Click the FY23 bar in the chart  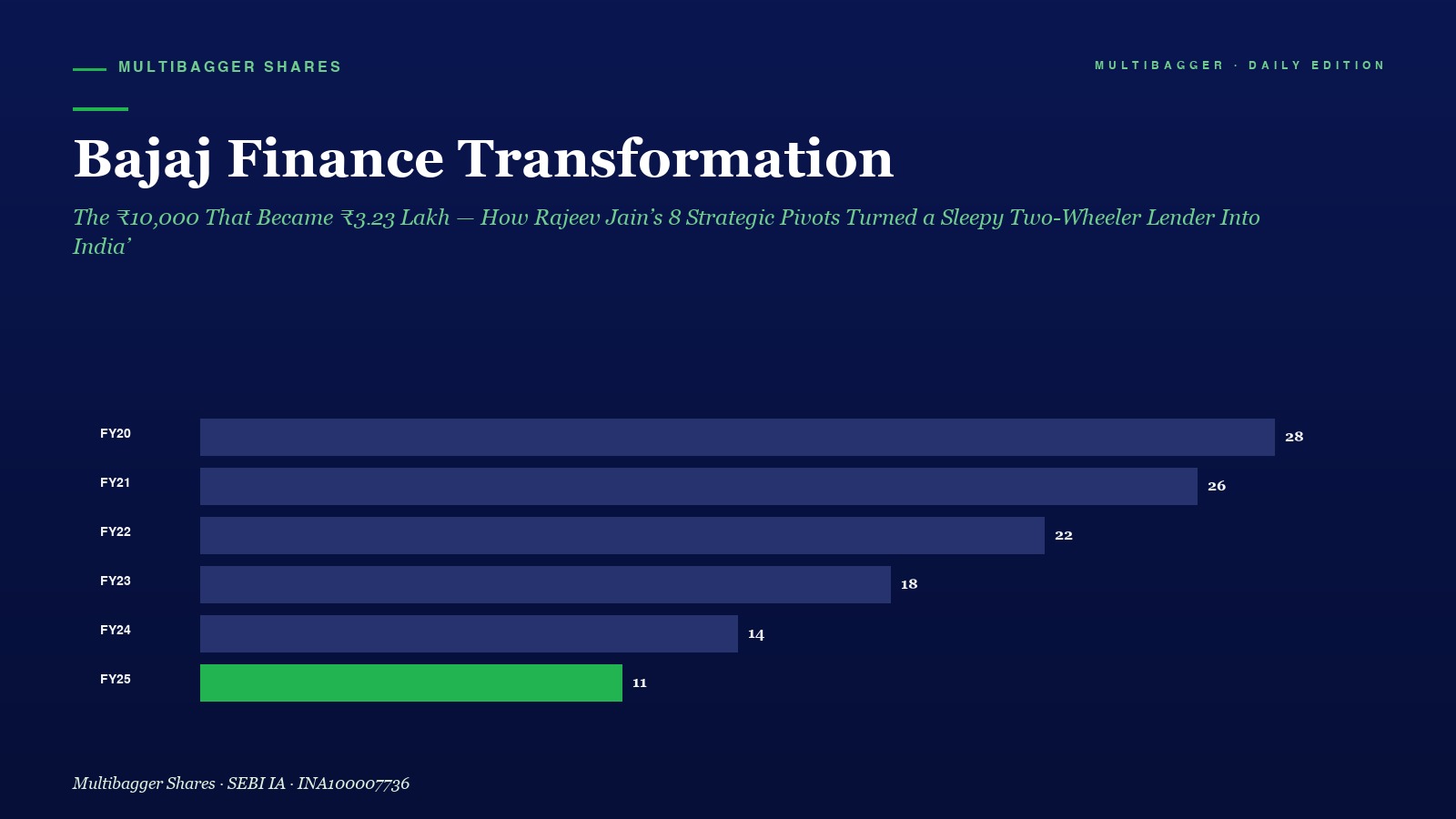tap(545, 584)
